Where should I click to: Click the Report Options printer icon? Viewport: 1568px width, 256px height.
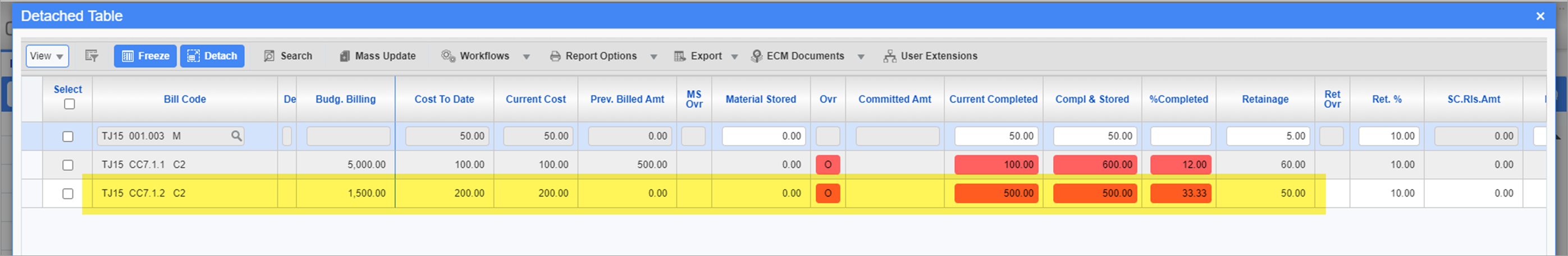tap(555, 56)
